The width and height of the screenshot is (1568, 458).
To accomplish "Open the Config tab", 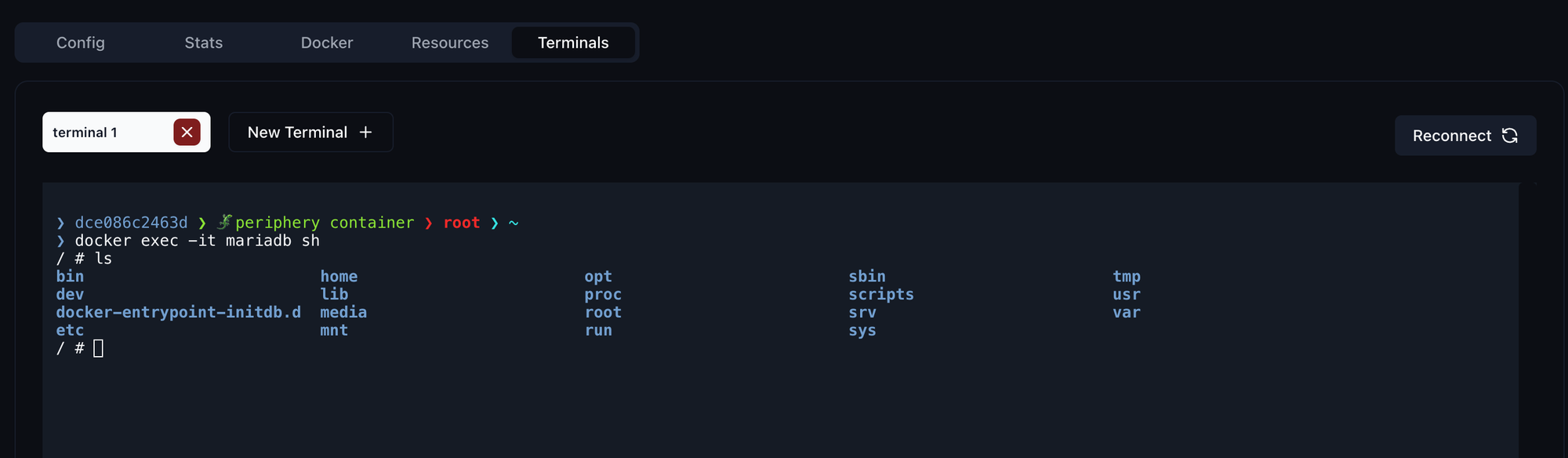I will point(81,42).
